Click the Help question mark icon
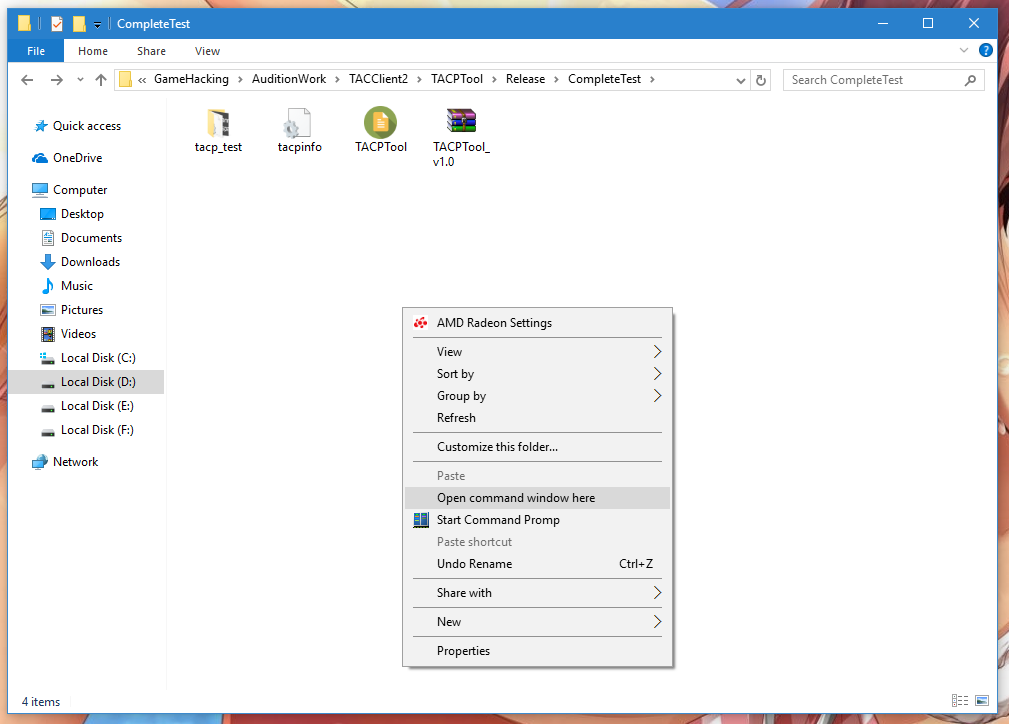 (986, 51)
